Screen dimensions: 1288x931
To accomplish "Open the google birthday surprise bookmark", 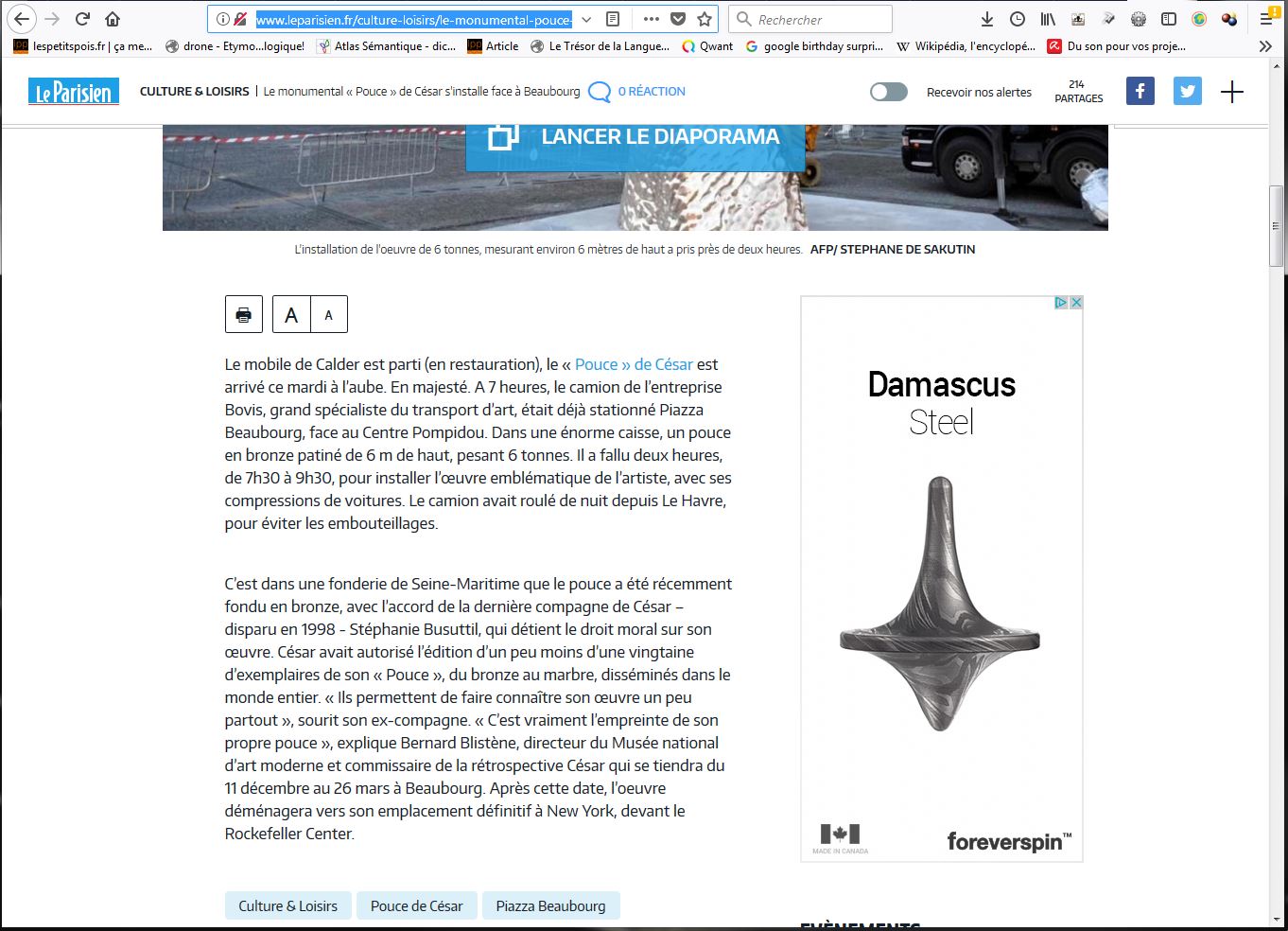I will point(814,45).
